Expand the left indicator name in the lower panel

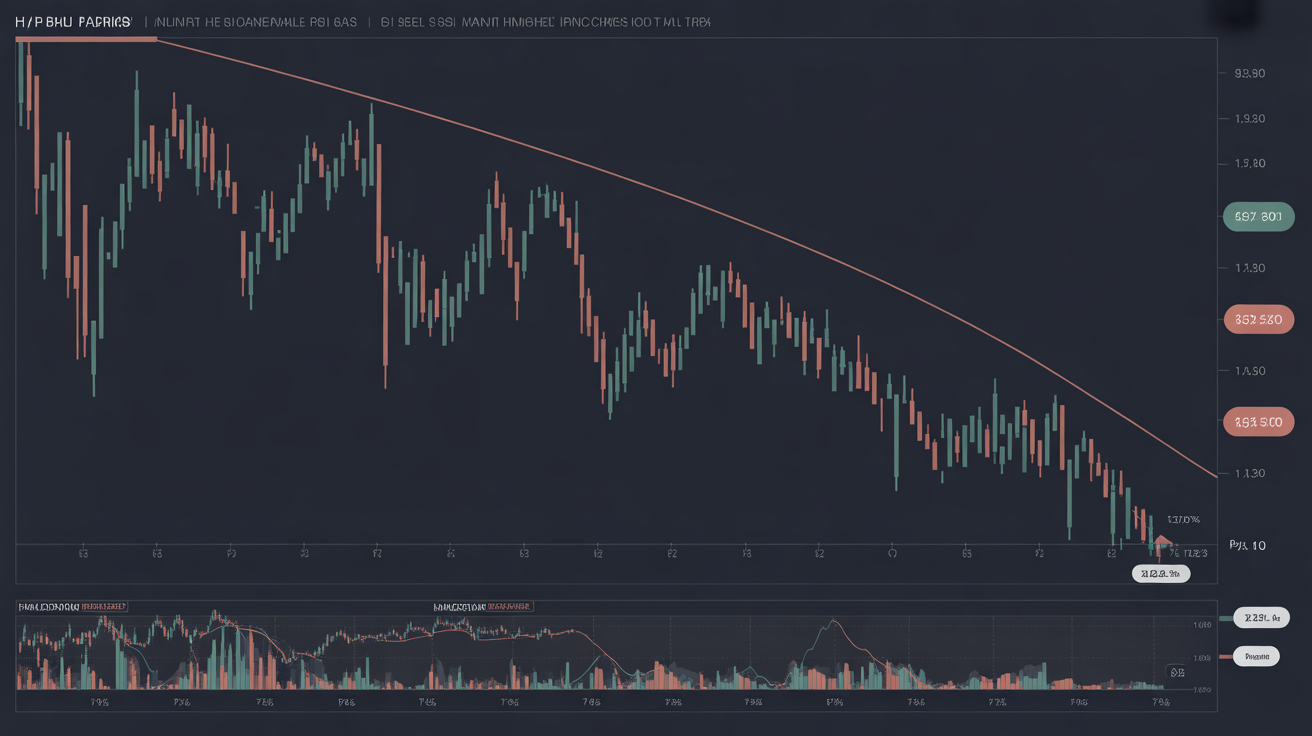pos(48,606)
